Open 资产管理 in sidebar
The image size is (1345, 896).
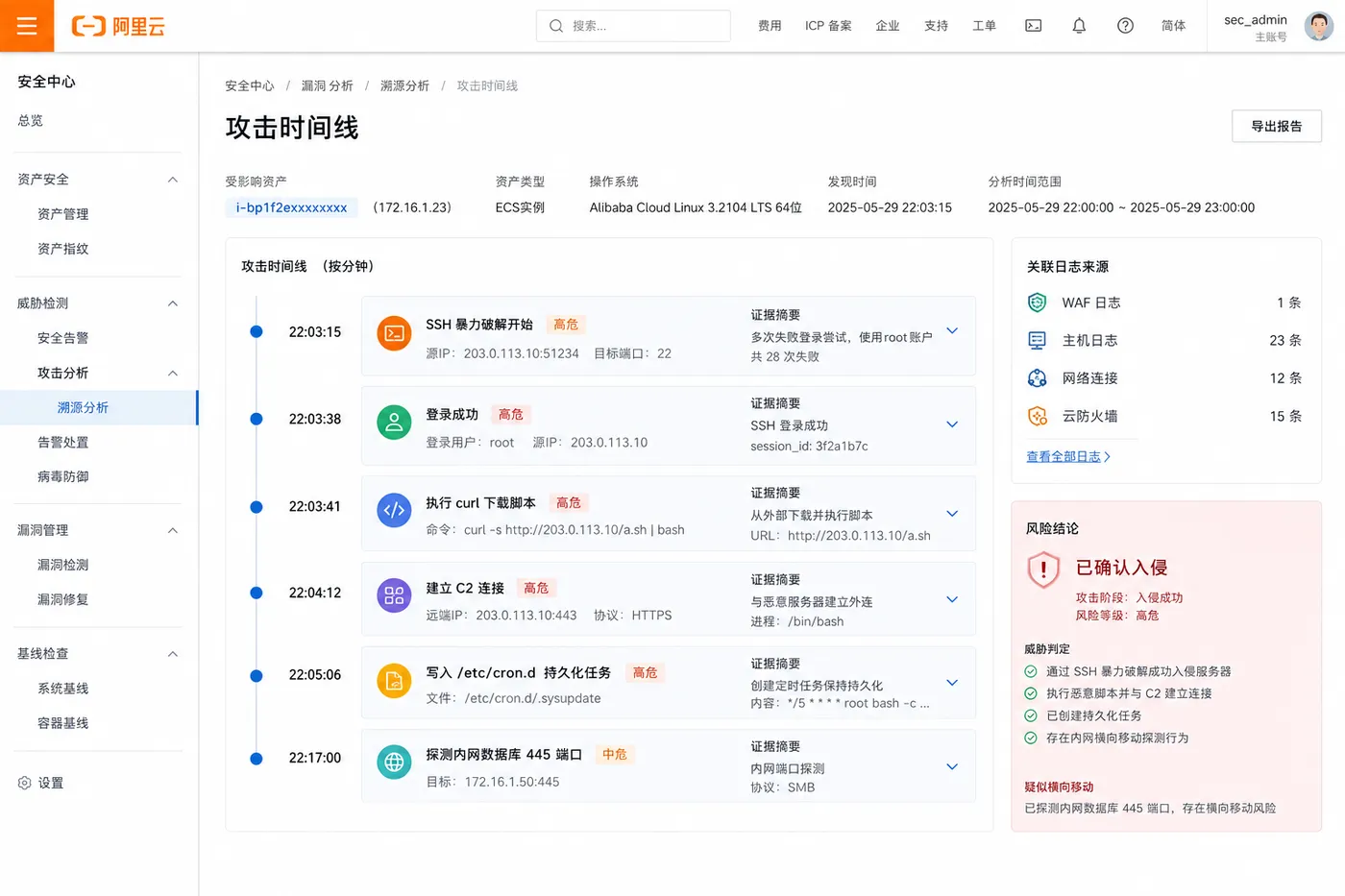[x=63, y=214]
